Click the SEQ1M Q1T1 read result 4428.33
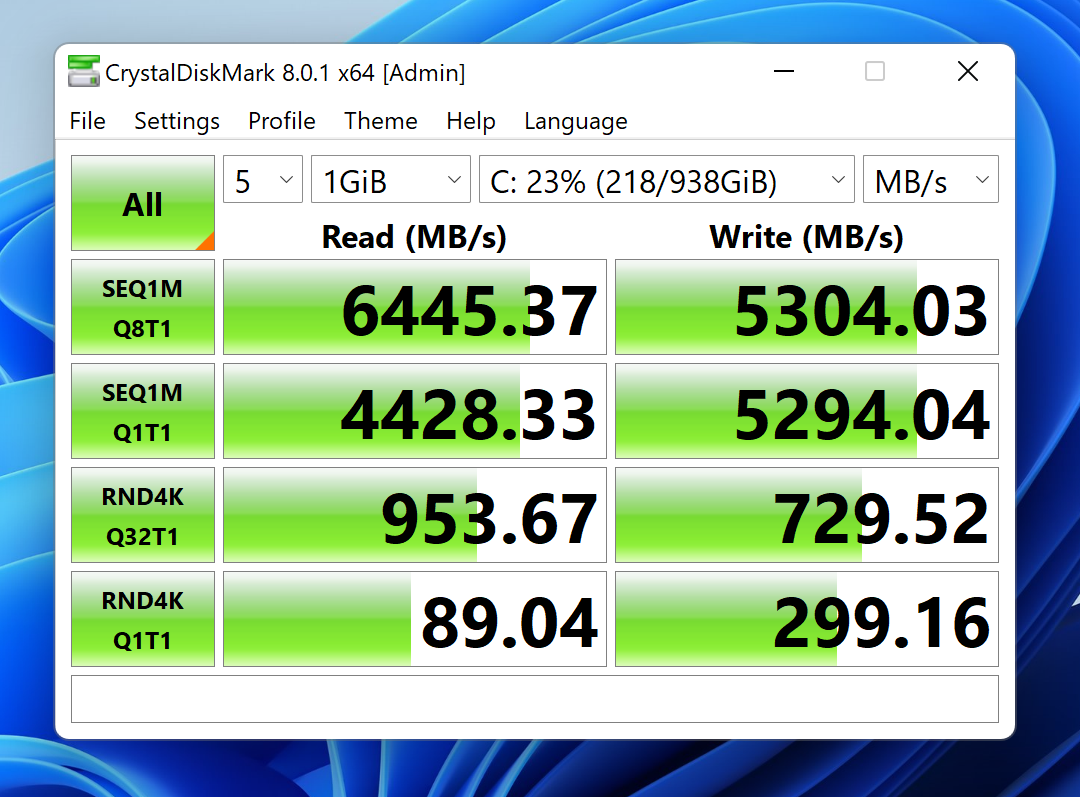This screenshot has height=797, width=1080. (x=415, y=411)
